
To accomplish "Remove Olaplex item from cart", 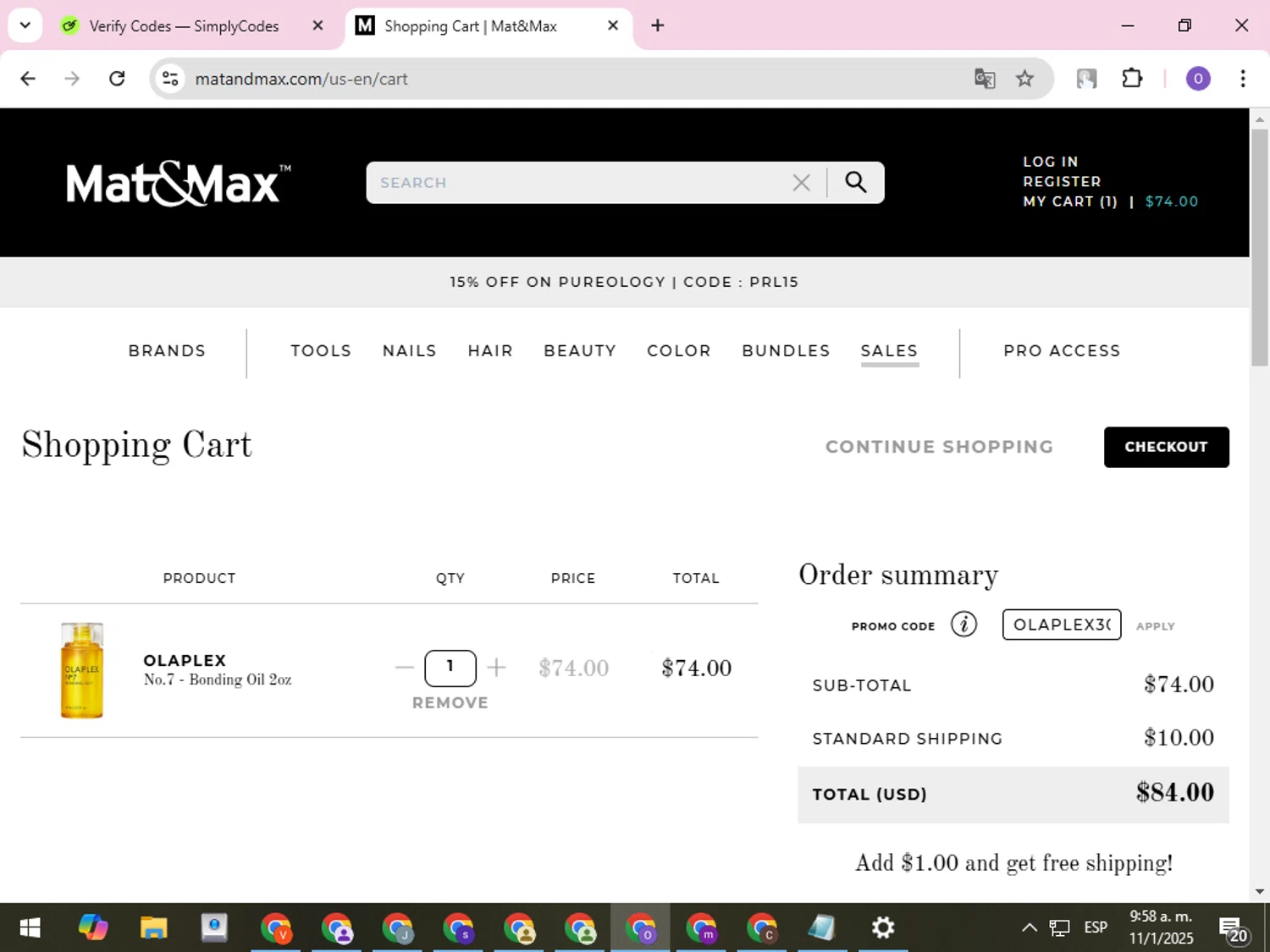I will (450, 703).
